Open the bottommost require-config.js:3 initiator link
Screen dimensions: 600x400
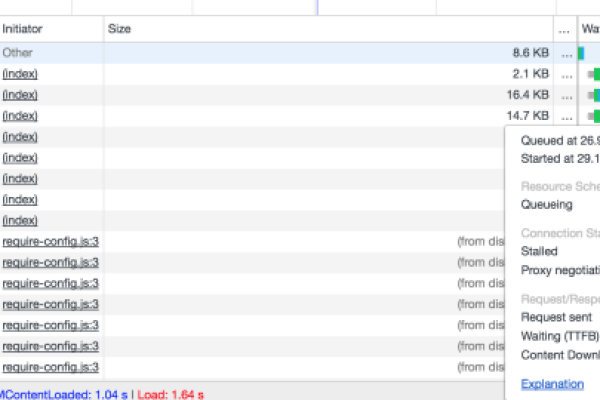click(50, 367)
